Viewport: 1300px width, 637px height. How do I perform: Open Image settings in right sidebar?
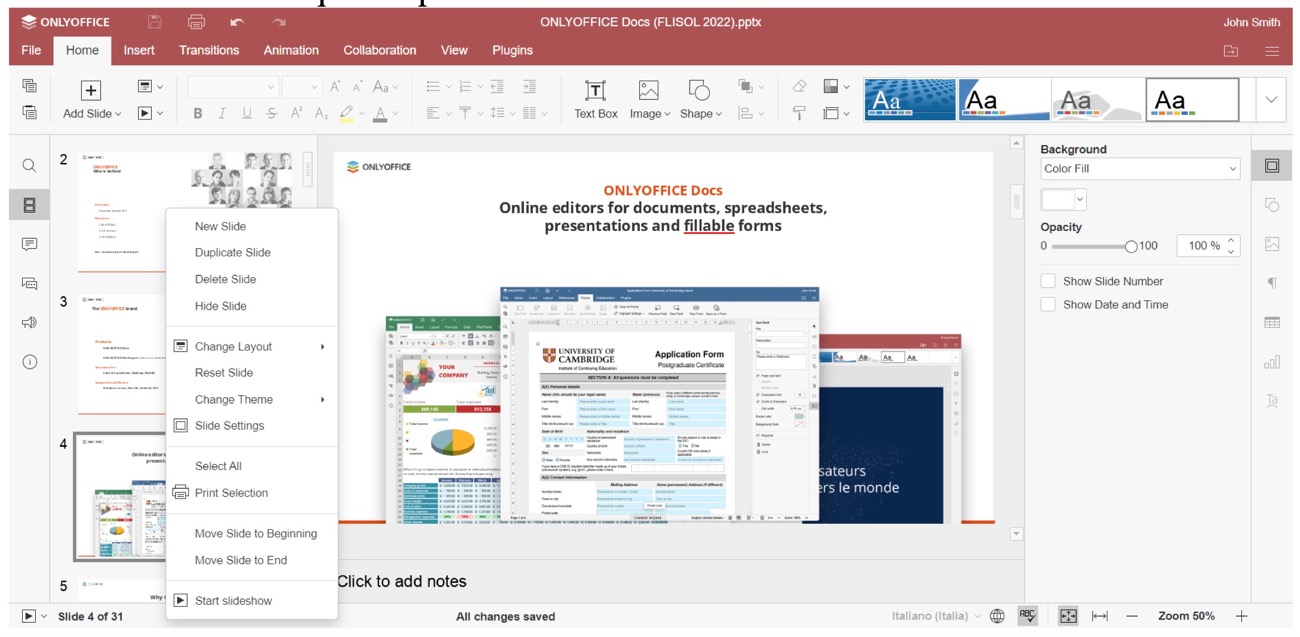point(1272,243)
